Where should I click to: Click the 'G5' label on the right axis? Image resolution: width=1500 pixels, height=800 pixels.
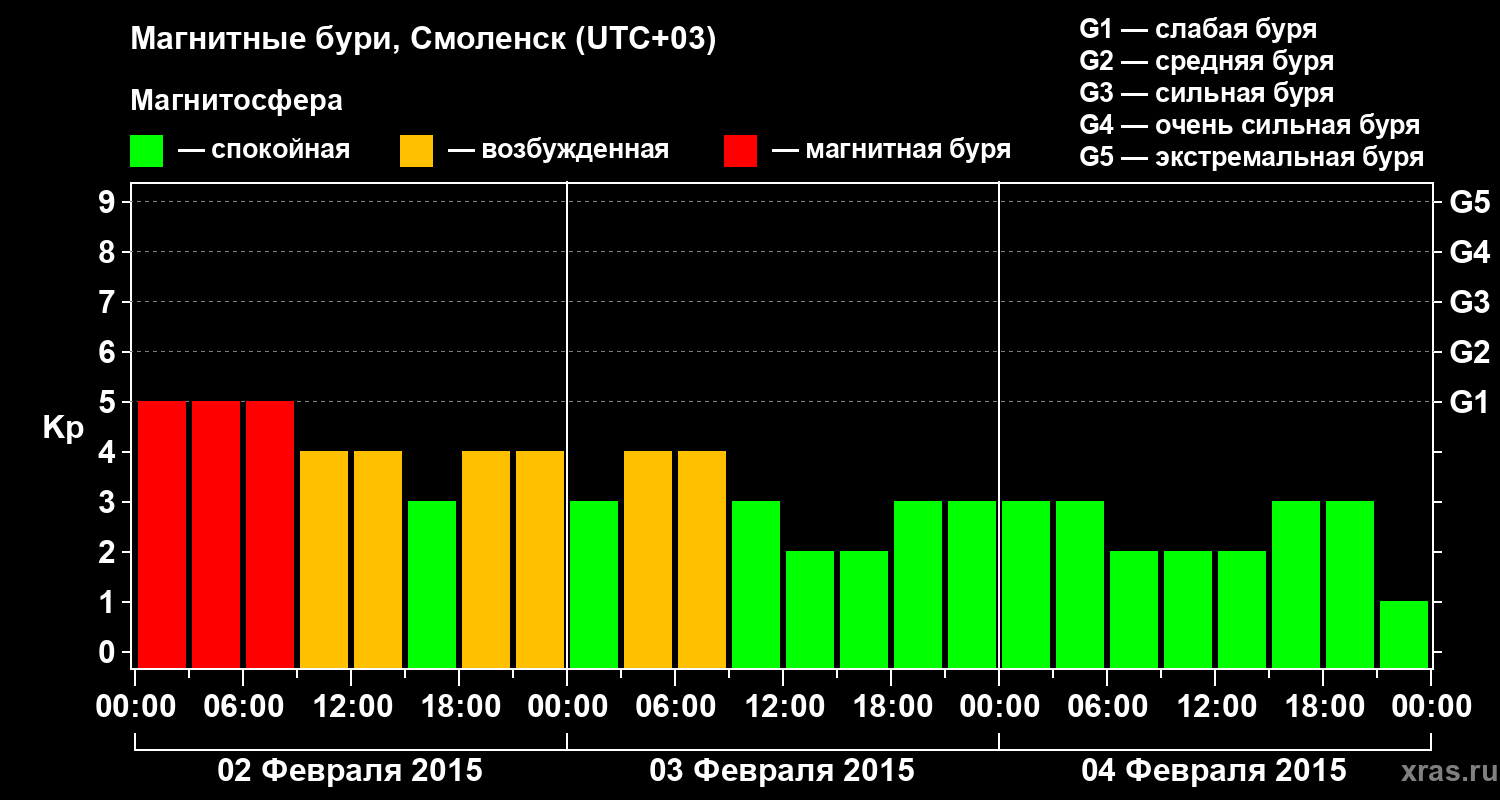(x=1469, y=202)
